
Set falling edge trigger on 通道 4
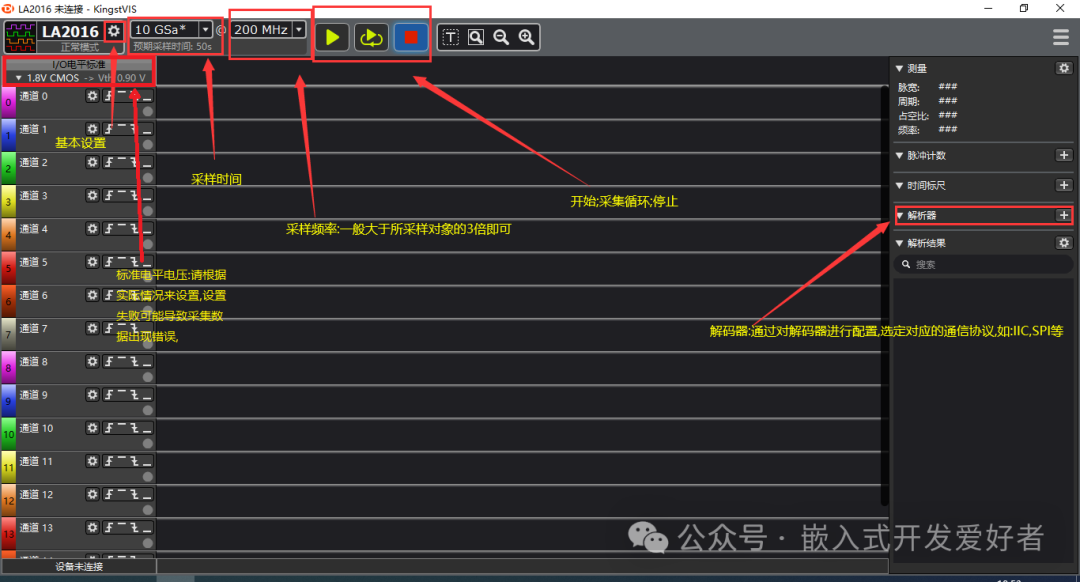click(134, 228)
